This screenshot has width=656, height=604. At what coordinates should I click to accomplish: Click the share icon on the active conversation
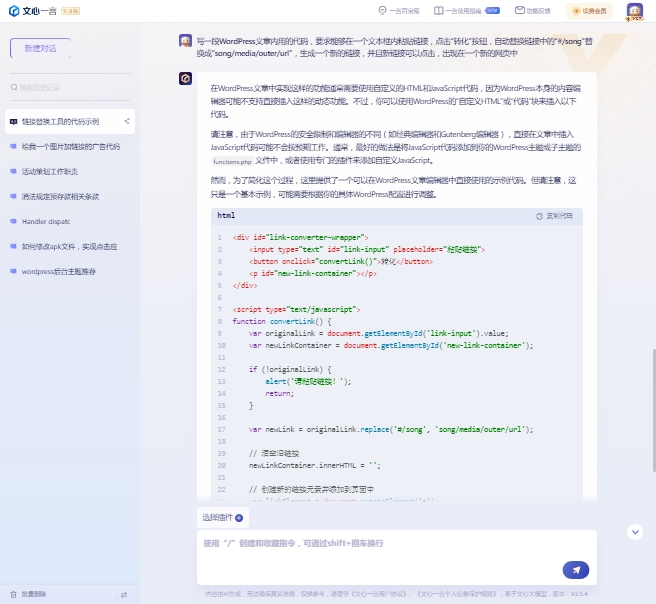coord(127,121)
